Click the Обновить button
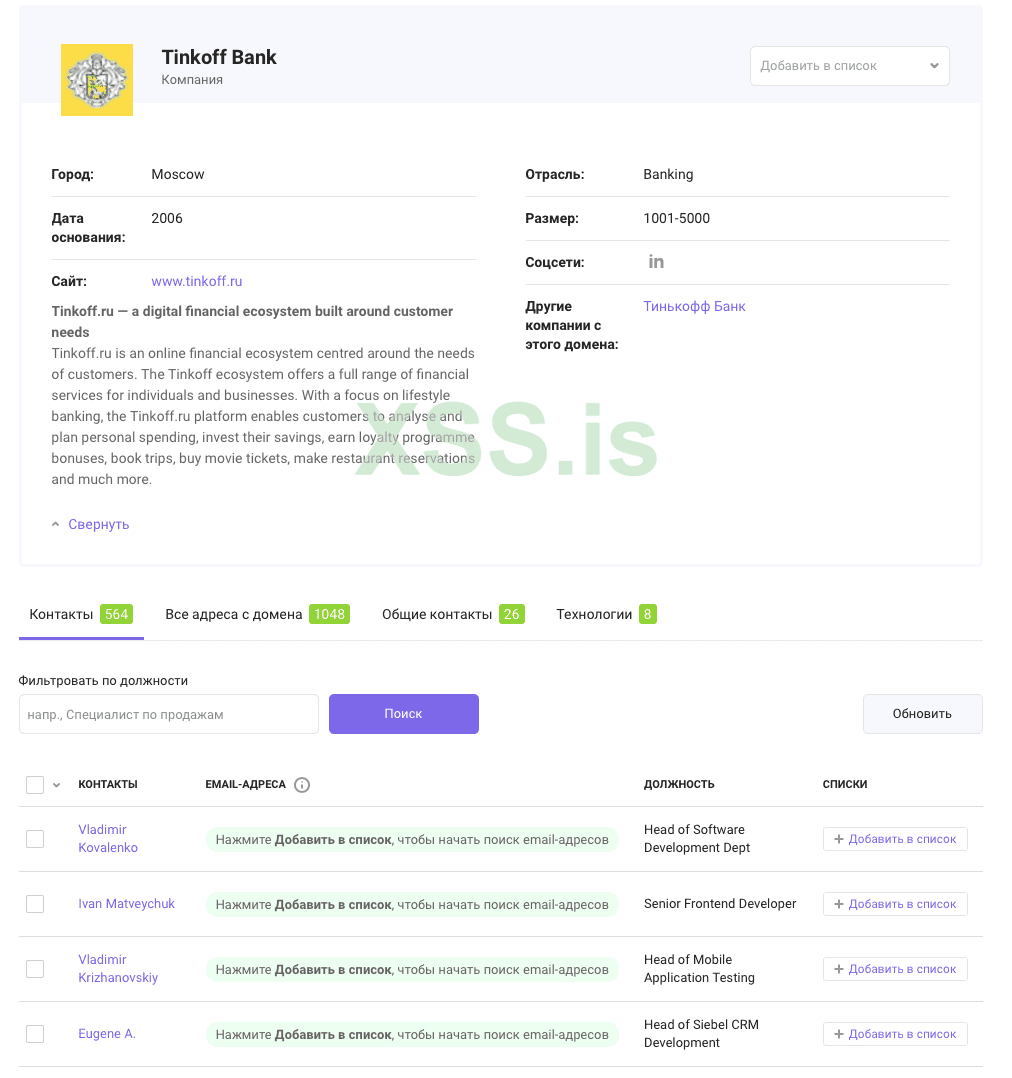1012x1078 pixels. point(923,714)
